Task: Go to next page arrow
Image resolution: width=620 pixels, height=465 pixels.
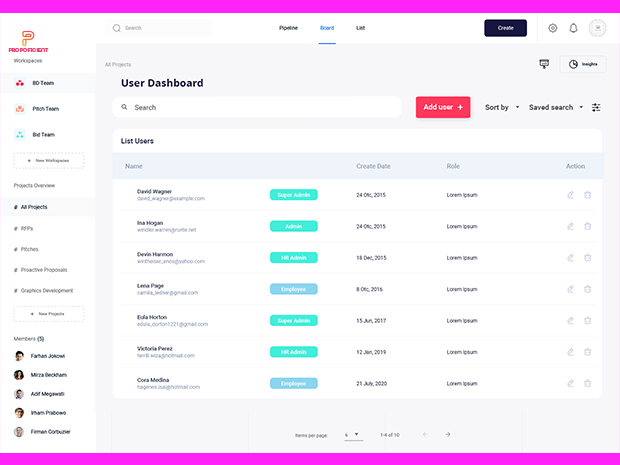Action: [x=448, y=434]
